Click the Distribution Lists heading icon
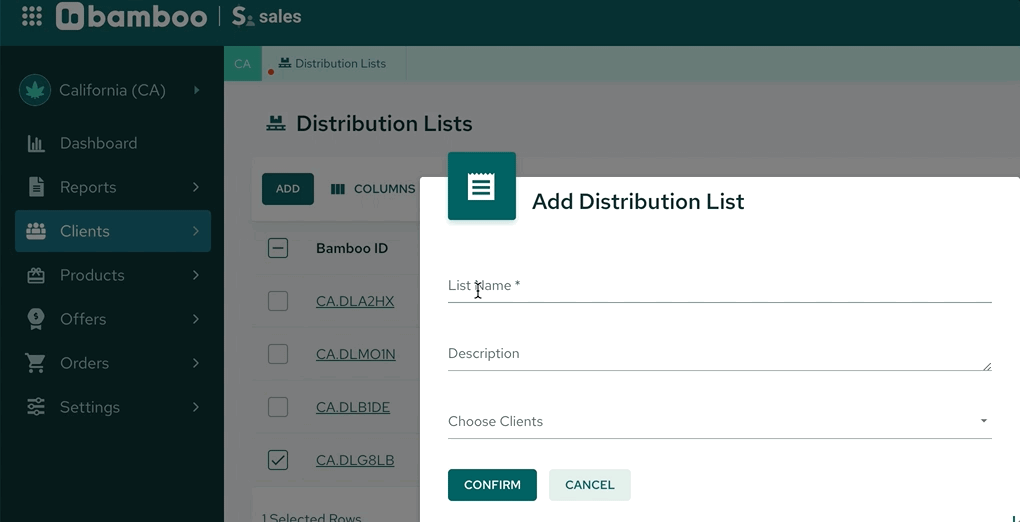 click(276, 124)
